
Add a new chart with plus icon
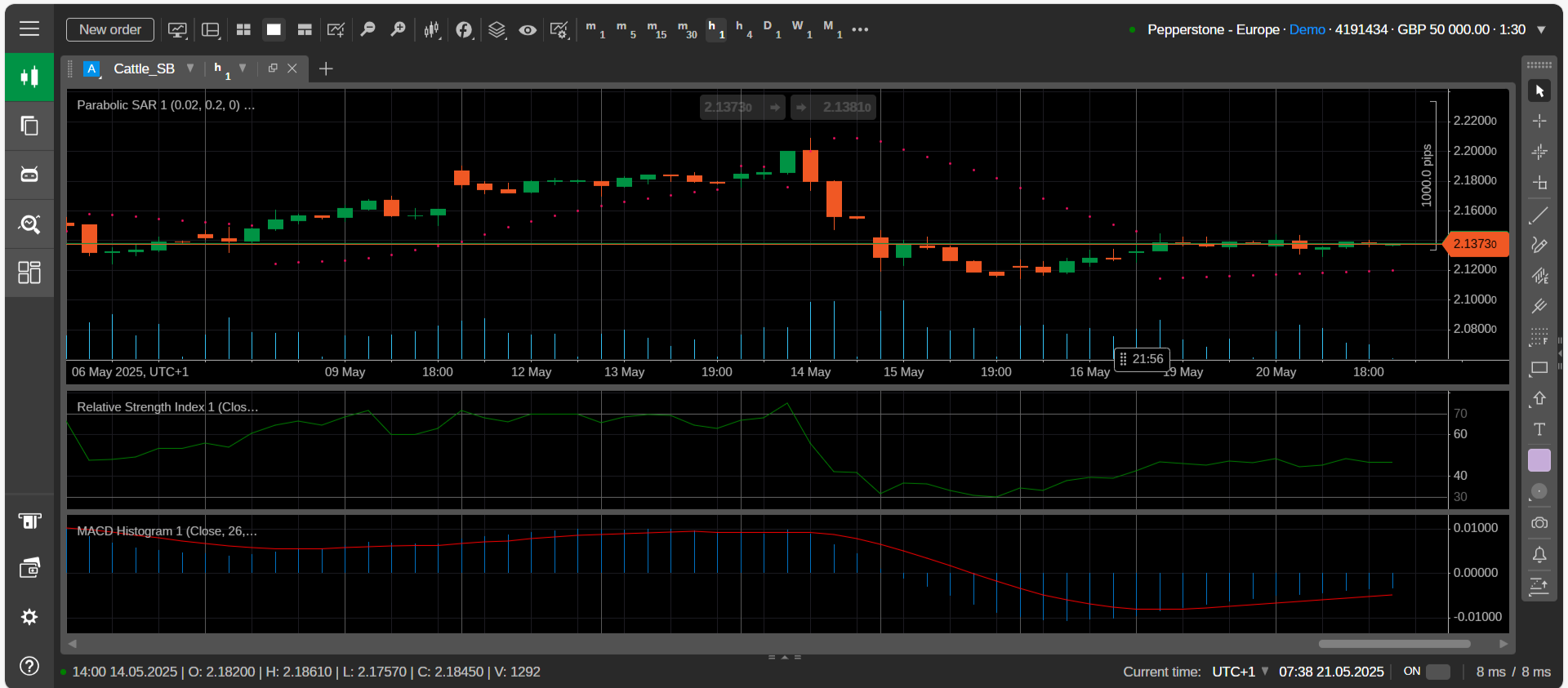coord(336,30)
